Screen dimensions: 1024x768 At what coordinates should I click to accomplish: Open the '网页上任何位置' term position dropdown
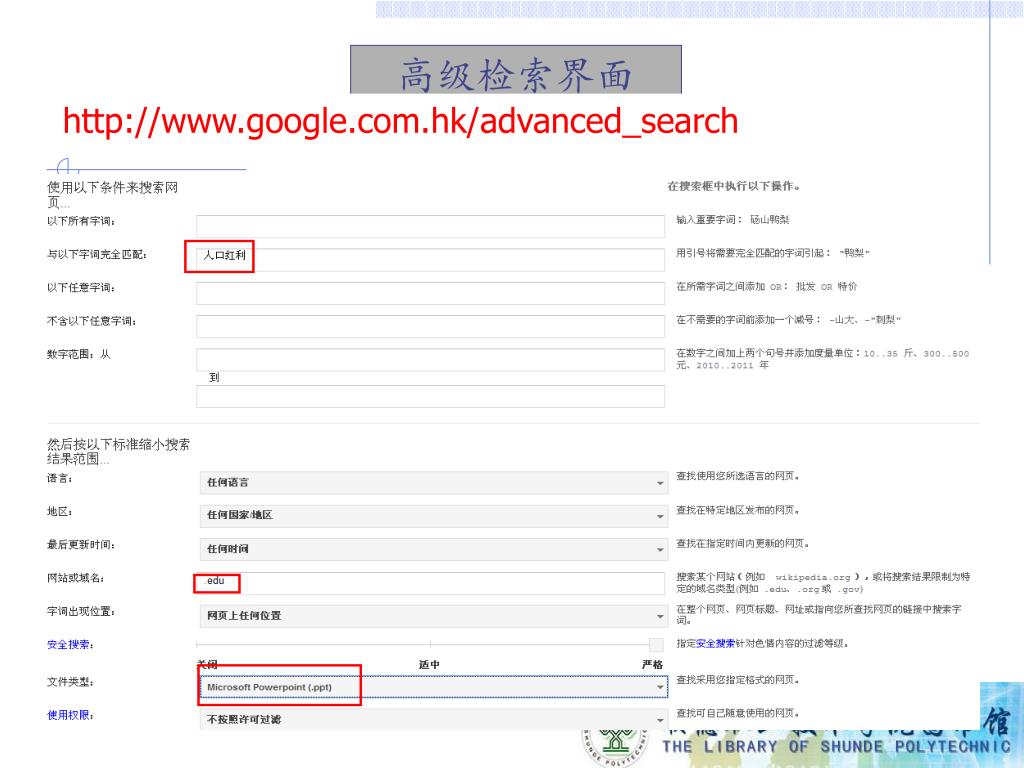433,616
